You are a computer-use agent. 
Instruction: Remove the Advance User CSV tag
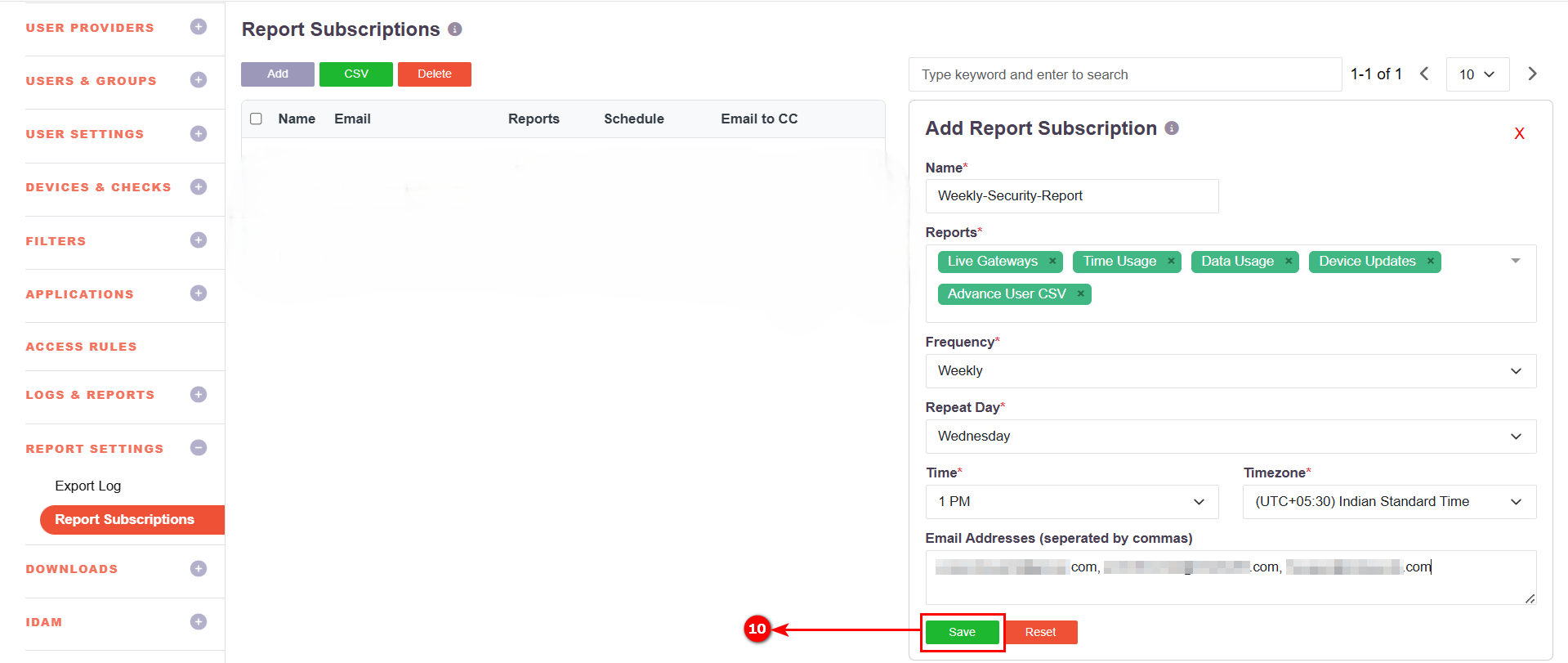(1080, 294)
